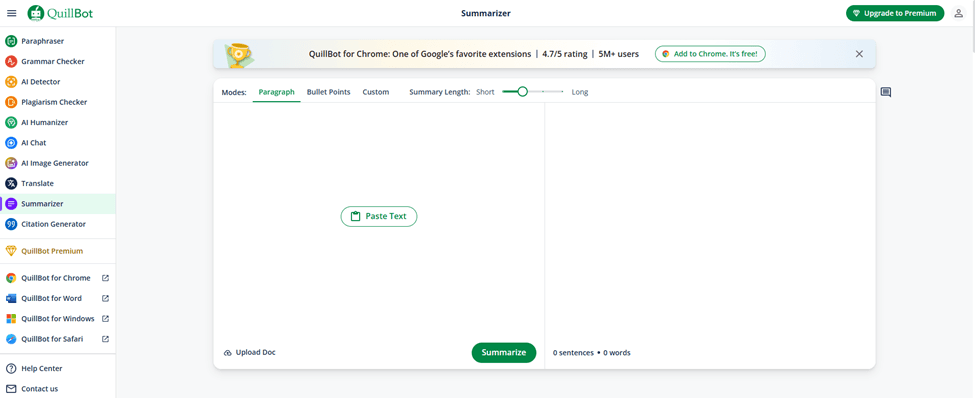Viewport: 975px width, 398px height.
Task: Click the Citation Generator sidebar icon
Action: (x=11, y=224)
